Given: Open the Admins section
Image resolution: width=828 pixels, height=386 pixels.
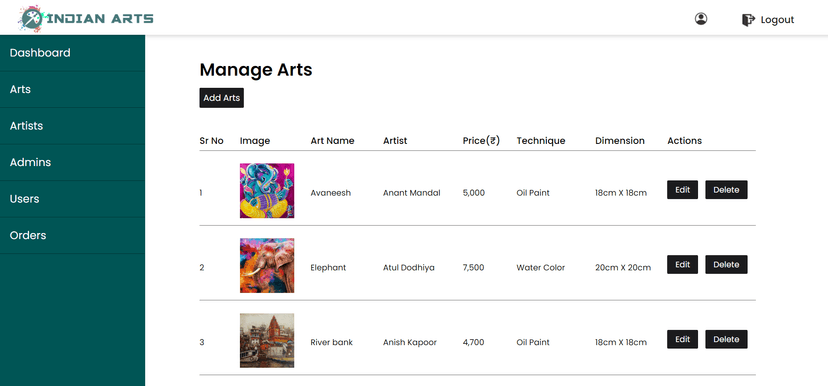Looking at the screenshot, I should [x=72, y=162].
